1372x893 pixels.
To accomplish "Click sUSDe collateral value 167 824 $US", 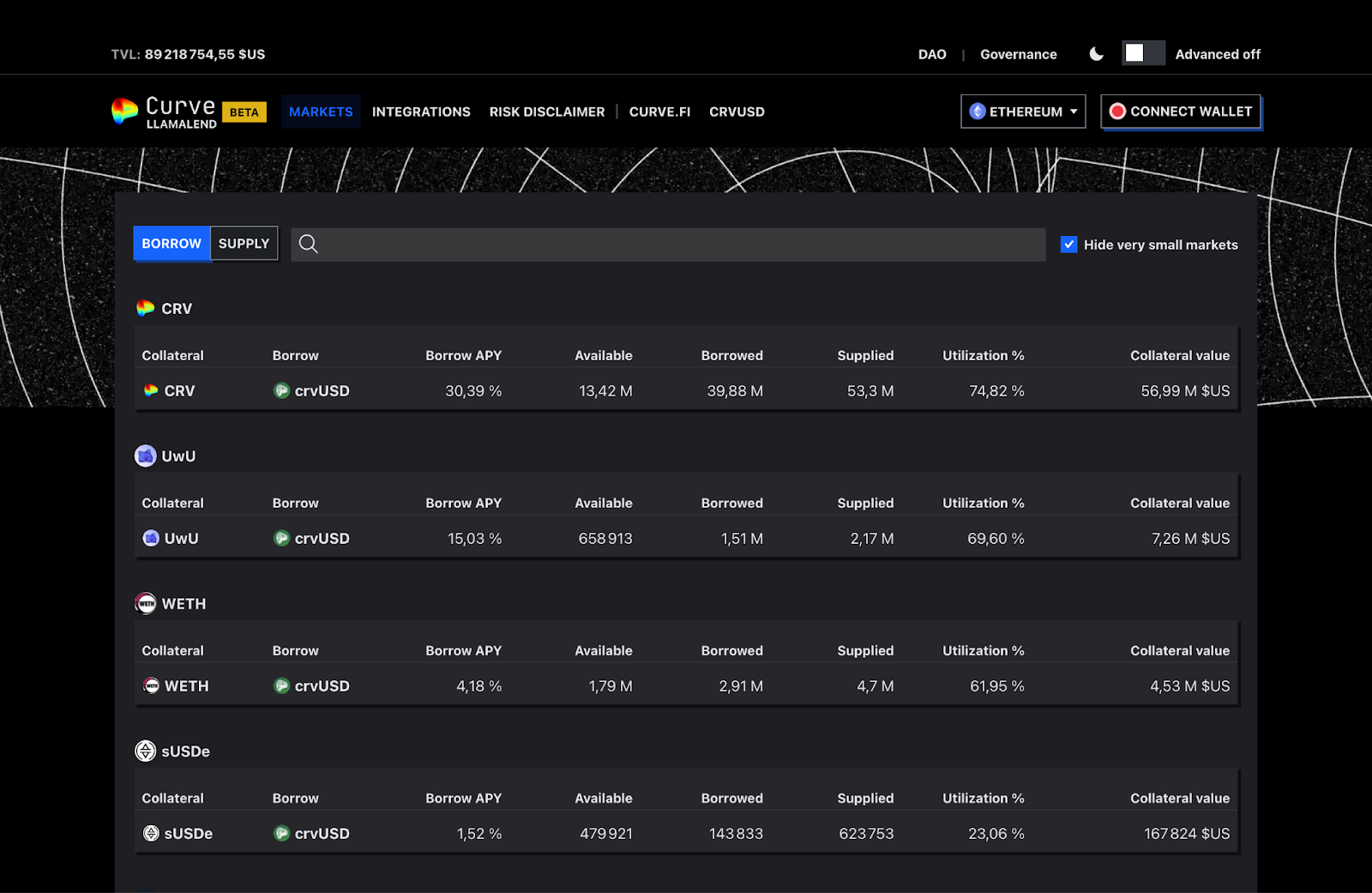I will (1187, 833).
